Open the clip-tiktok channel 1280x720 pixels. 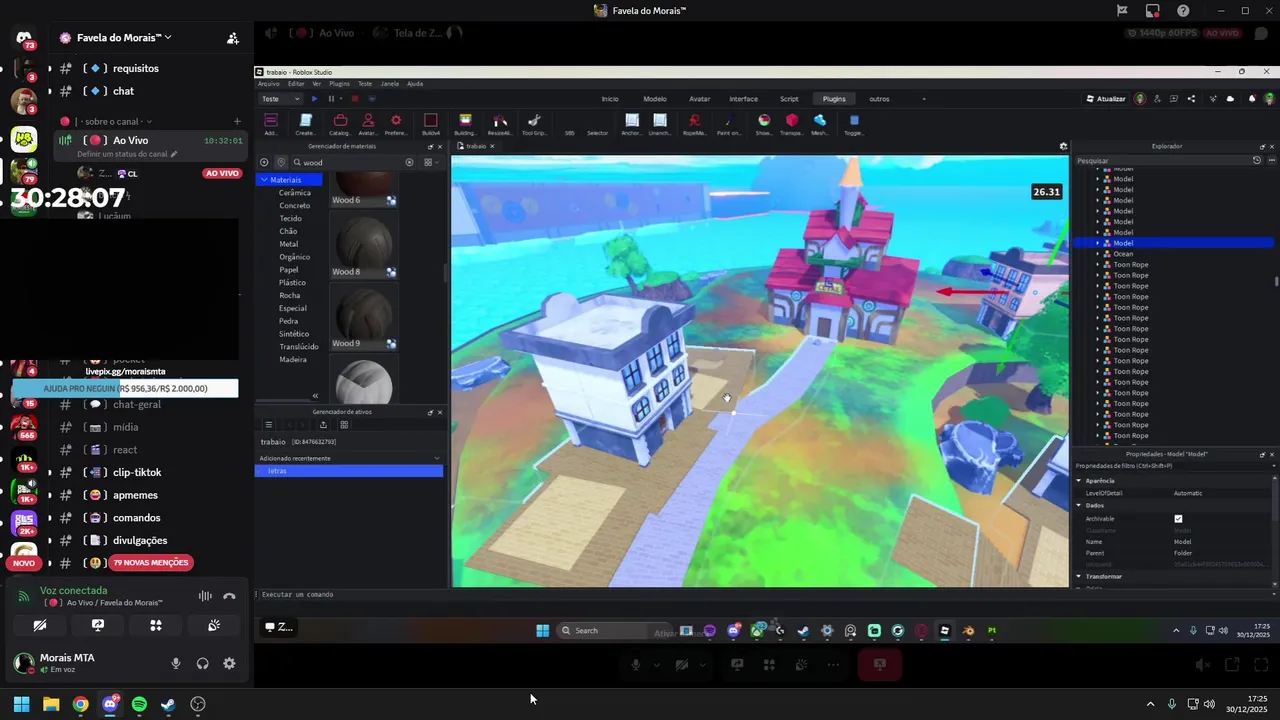click(x=137, y=472)
